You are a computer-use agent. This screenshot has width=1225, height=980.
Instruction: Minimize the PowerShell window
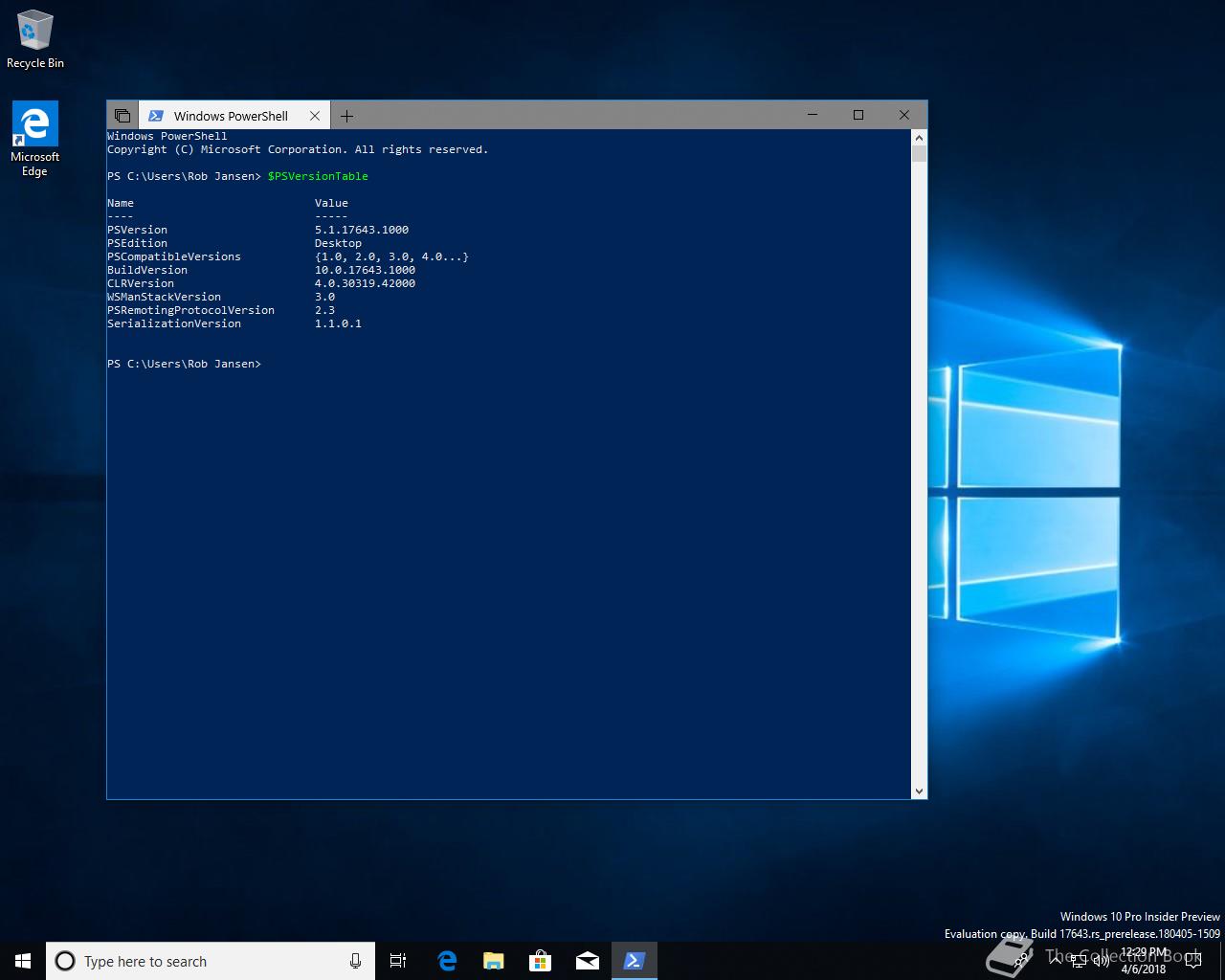[x=813, y=115]
